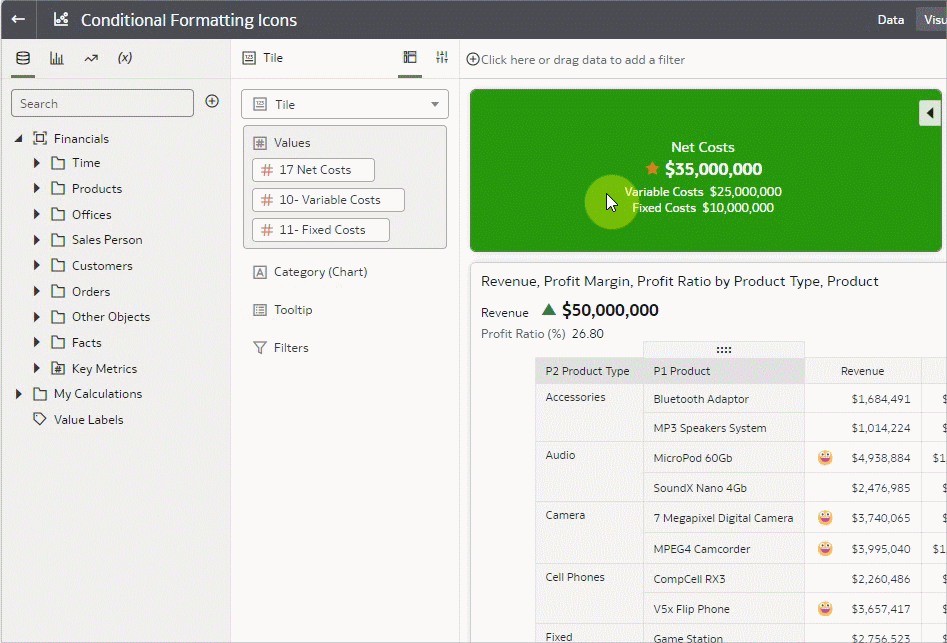Select the Bluetooth Adaptor cell

(x=724, y=398)
